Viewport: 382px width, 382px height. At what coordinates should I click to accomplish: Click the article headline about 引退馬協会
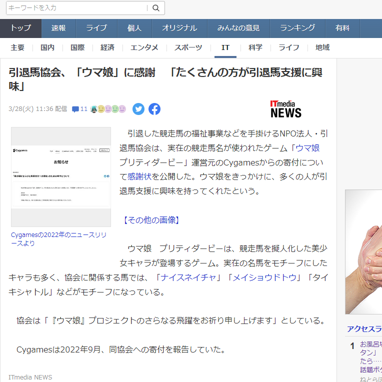pyautogui.click(x=166, y=79)
